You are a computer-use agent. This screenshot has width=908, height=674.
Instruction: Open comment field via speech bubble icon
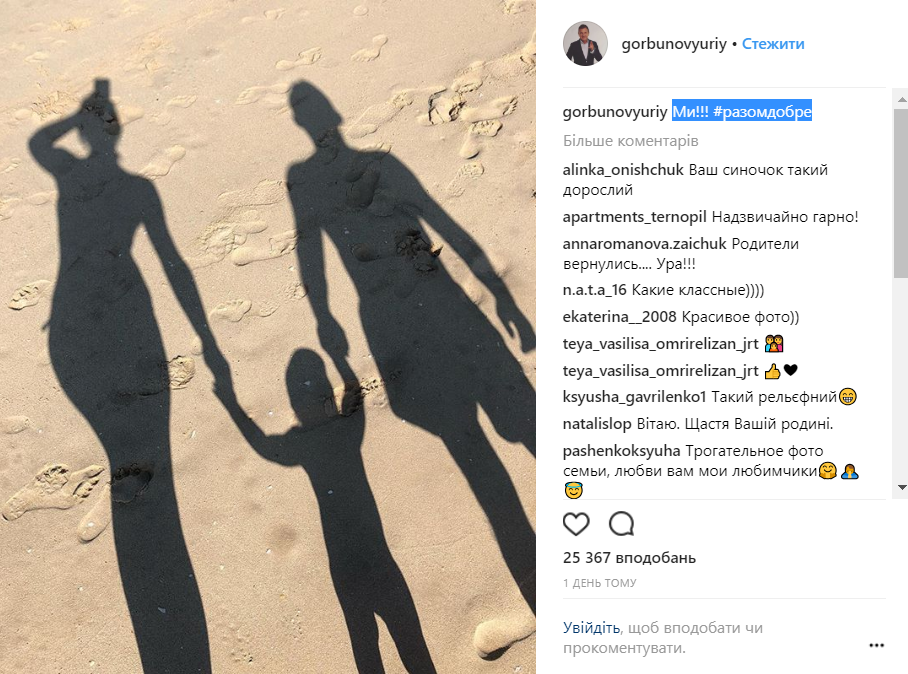click(621, 524)
